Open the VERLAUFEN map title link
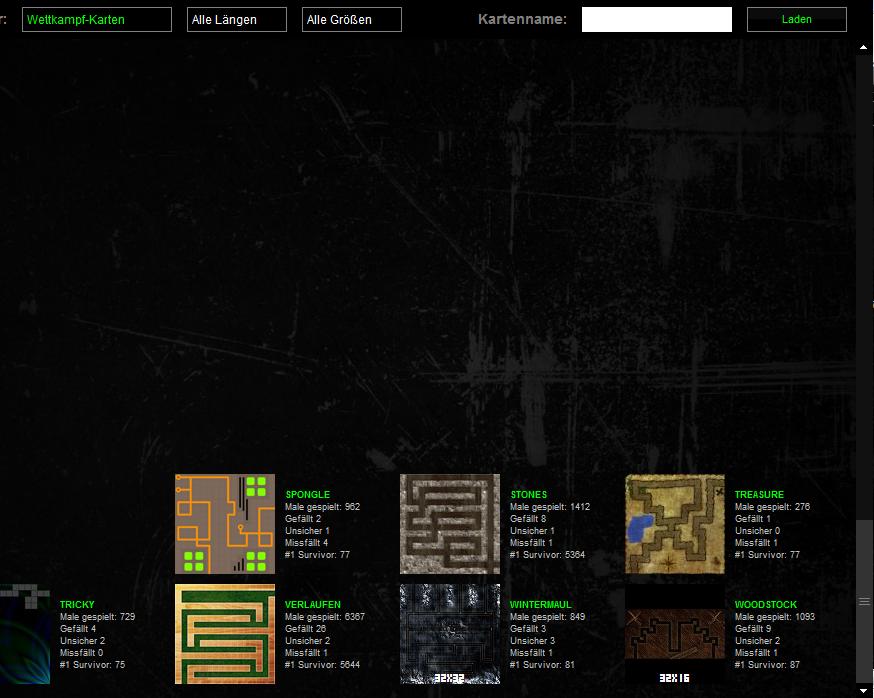Image resolution: width=874 pixels, height=698 pixels. [x=313, y=604]
